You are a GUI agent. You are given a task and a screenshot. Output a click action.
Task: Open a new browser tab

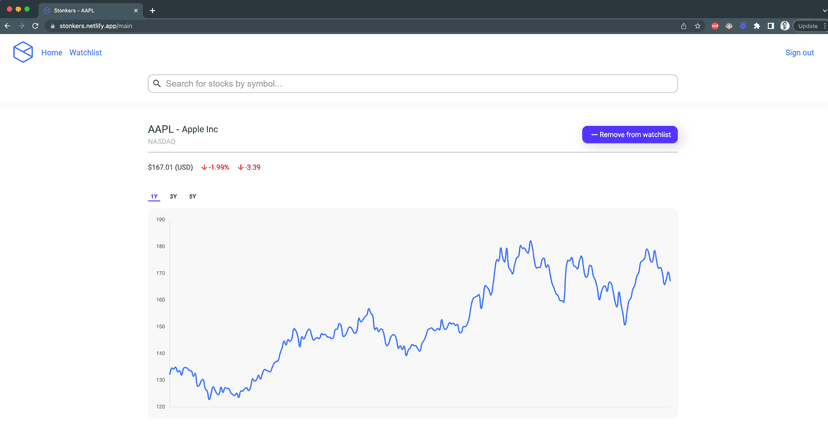(x=153, y=10)
